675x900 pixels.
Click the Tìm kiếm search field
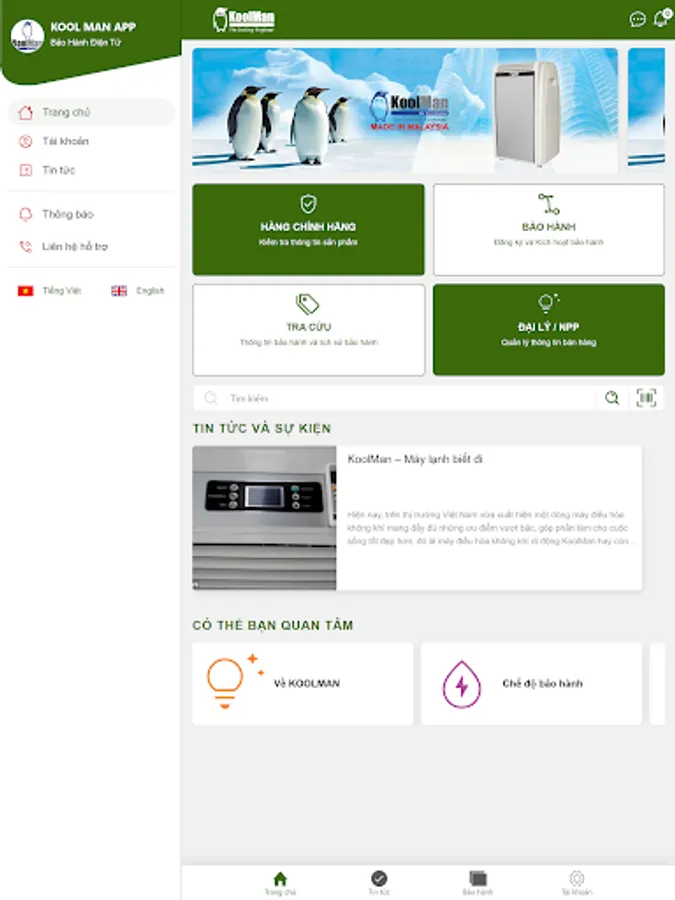coord(396,398)
